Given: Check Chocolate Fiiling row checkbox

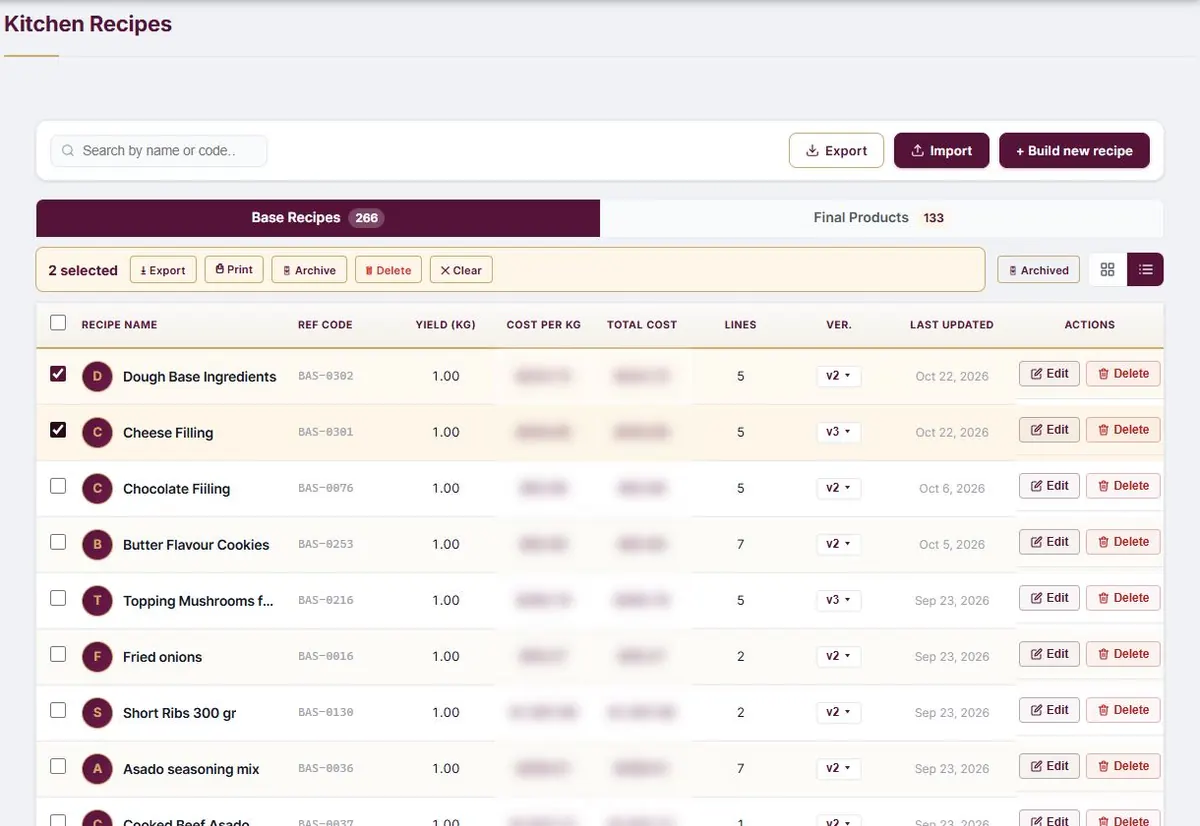Looking at the screenshot, I should click(58, 486).
